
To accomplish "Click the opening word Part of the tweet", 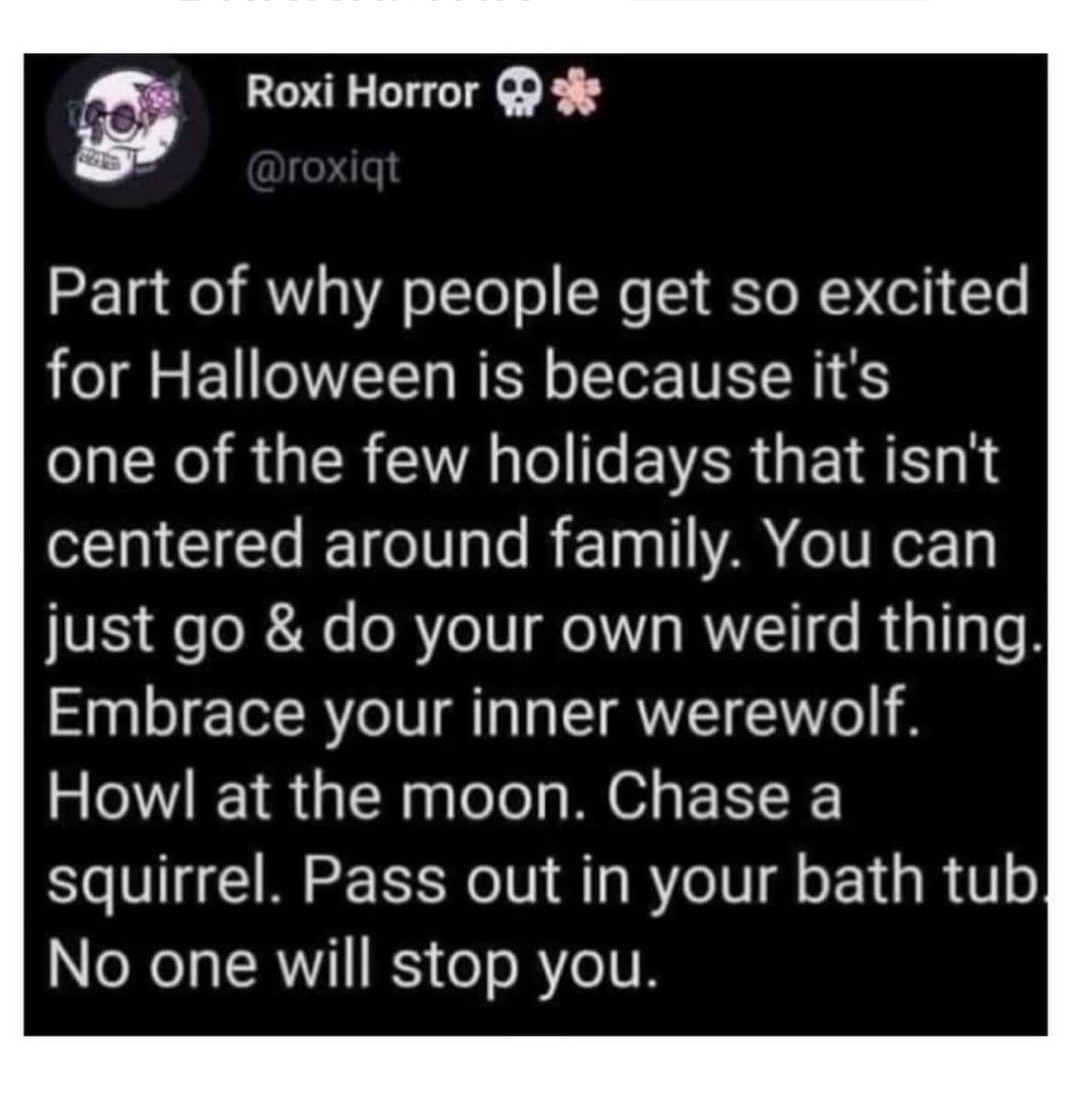I will 109,291.
